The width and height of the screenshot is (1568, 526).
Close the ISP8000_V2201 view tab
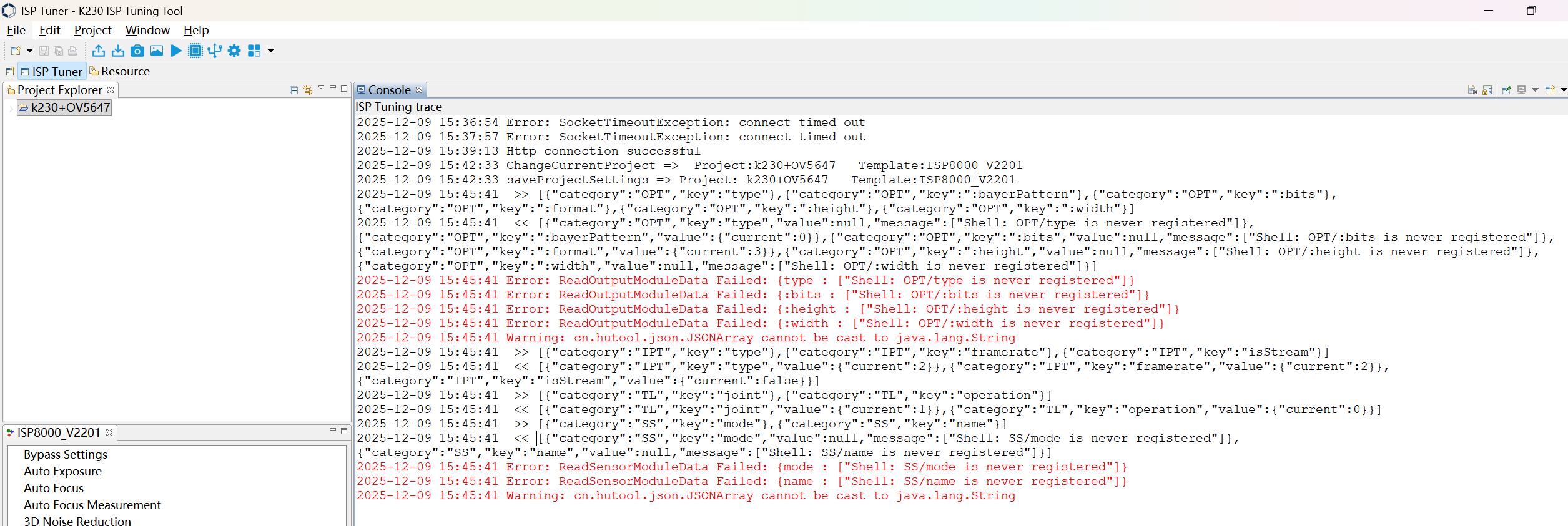[x=109, y=432]
